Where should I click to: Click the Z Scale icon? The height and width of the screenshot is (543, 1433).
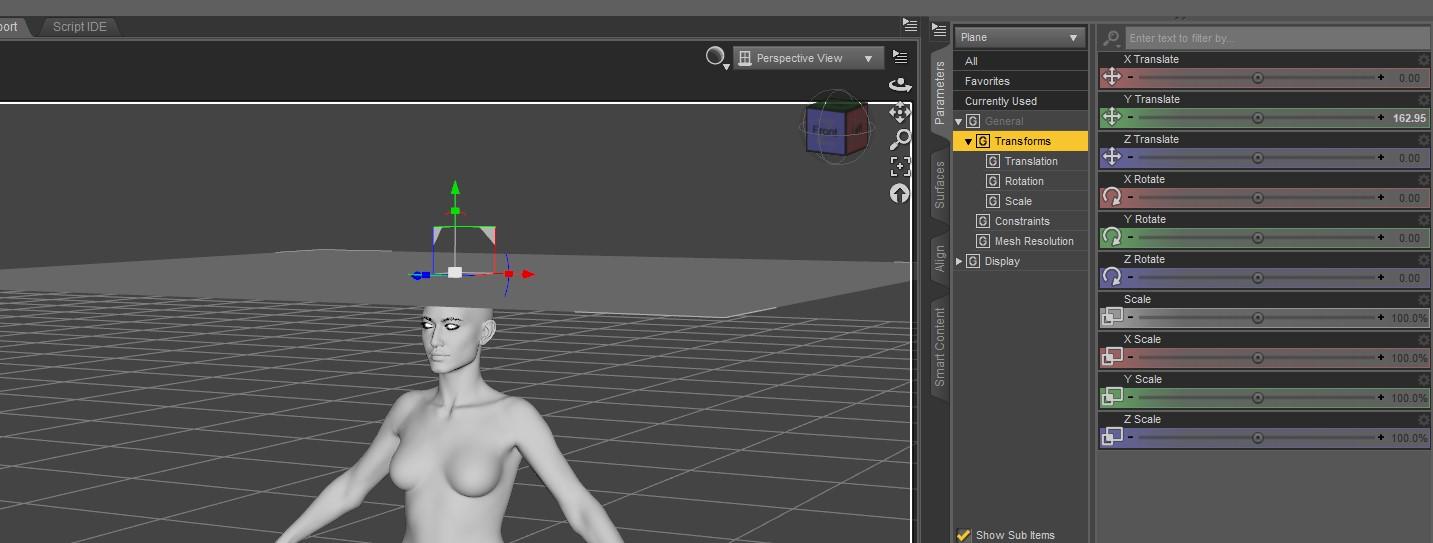pyautogui.click(x=1111, y=437)
